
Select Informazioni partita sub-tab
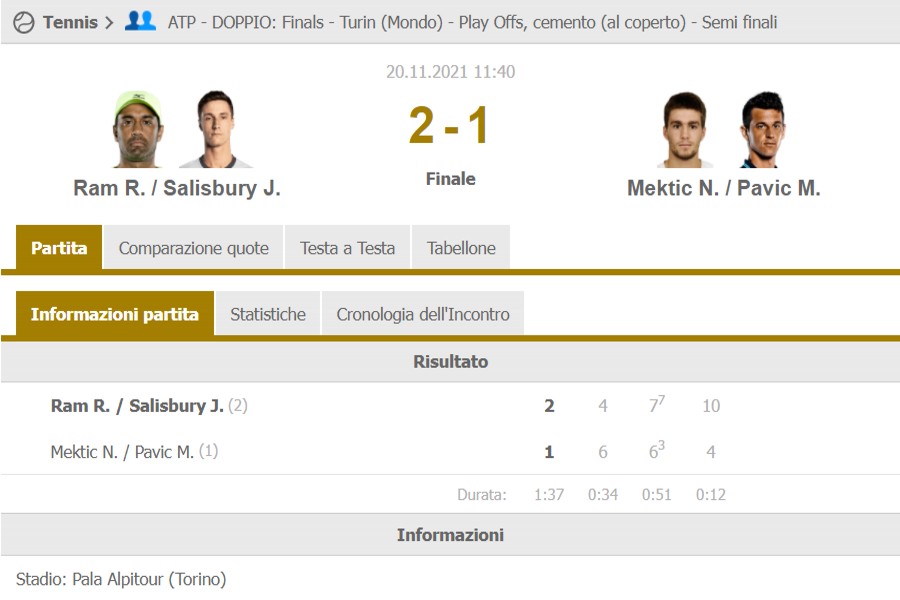[x=115, y=314]
